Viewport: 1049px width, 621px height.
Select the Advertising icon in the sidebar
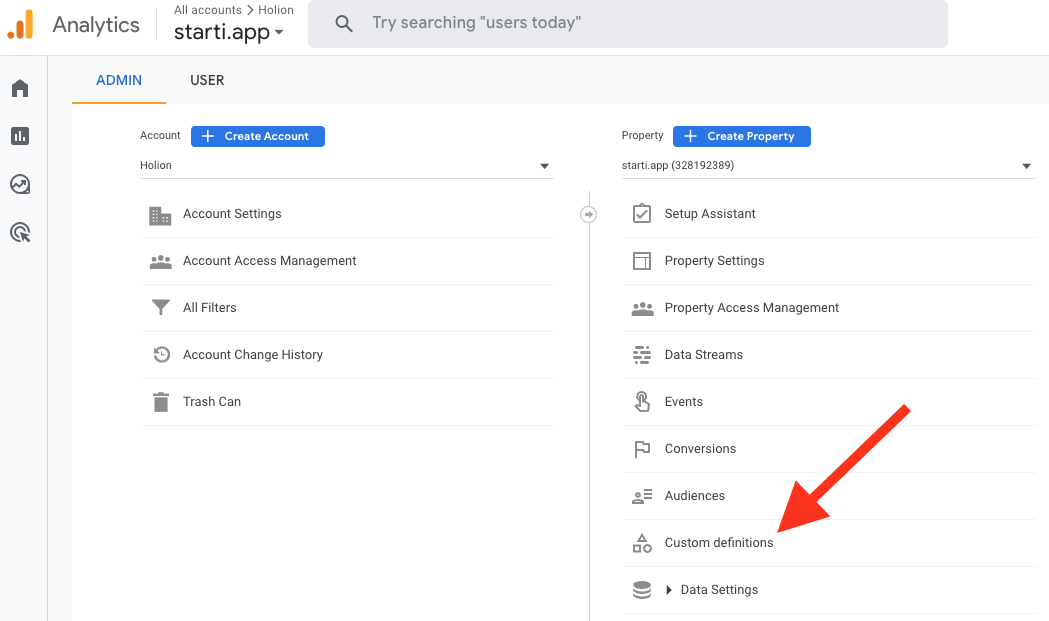coord(19,232)
